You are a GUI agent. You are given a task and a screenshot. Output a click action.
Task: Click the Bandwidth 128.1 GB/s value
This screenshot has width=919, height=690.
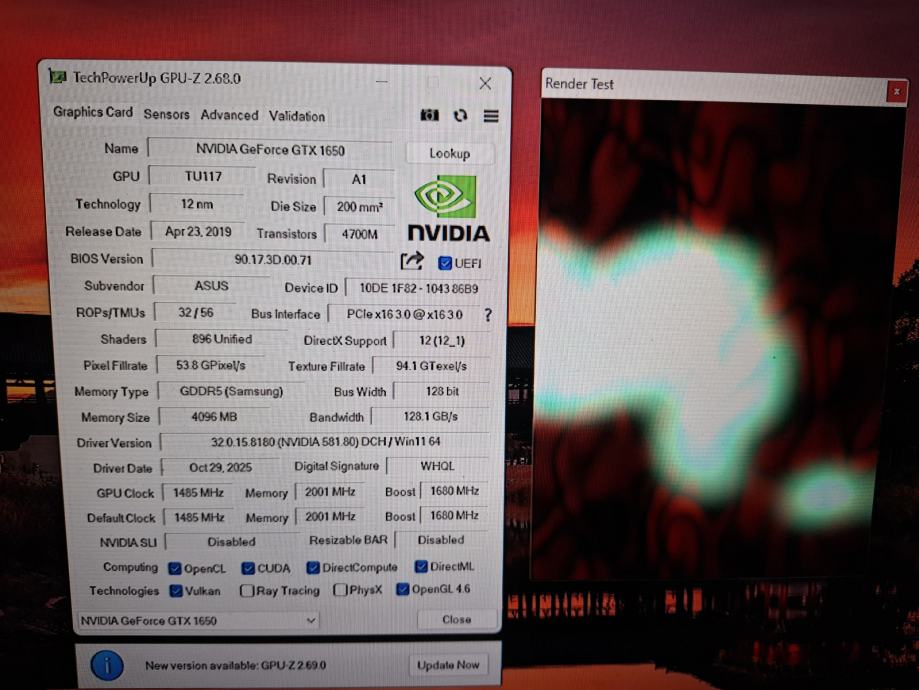click(x=430, y=416)
